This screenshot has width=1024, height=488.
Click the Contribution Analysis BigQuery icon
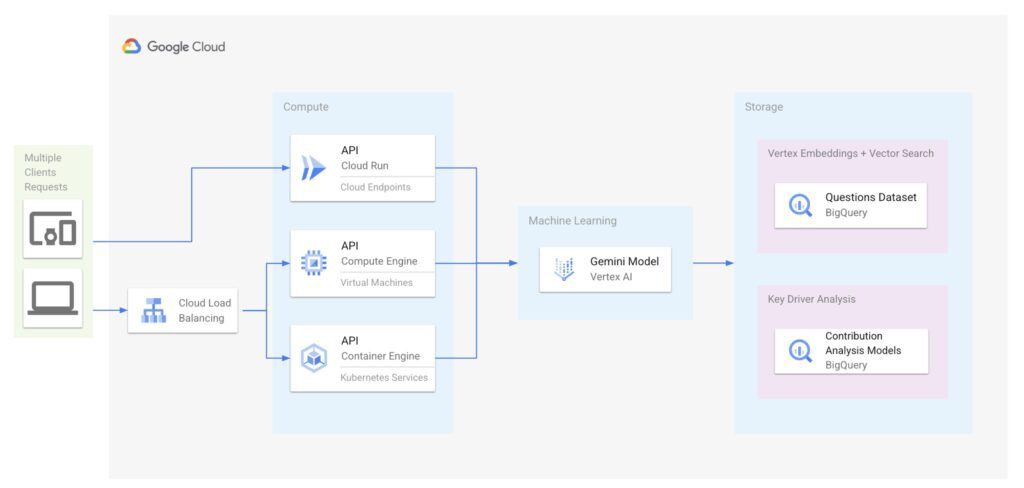click(x=800, y=350)
